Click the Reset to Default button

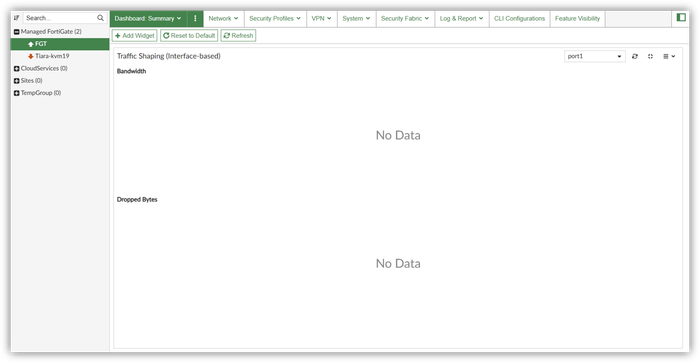pyautogui.click(x=189, y=35)
